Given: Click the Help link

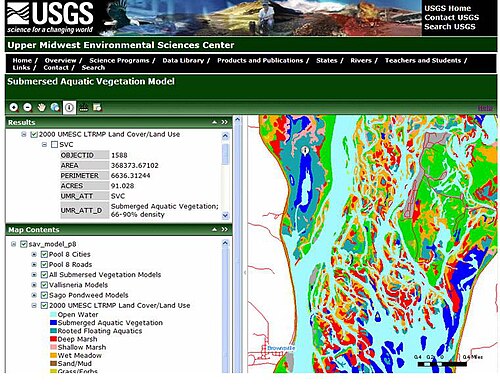Looking at the screenshot, I should pyautogui.click(x=485, y=108).
